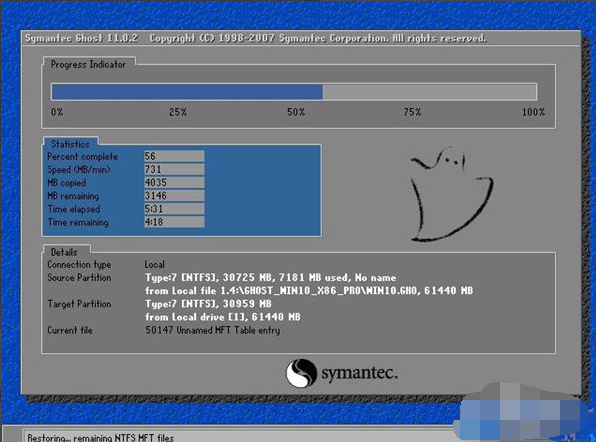Click the Source Partition GHO file path line
The height and width of the screenshot is (442, 596).
309,291
